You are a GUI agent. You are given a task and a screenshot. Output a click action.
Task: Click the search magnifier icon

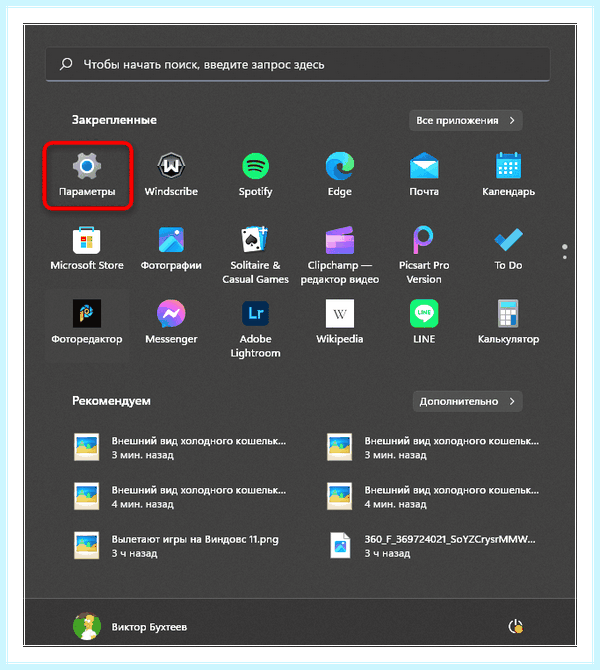[66, 65]
